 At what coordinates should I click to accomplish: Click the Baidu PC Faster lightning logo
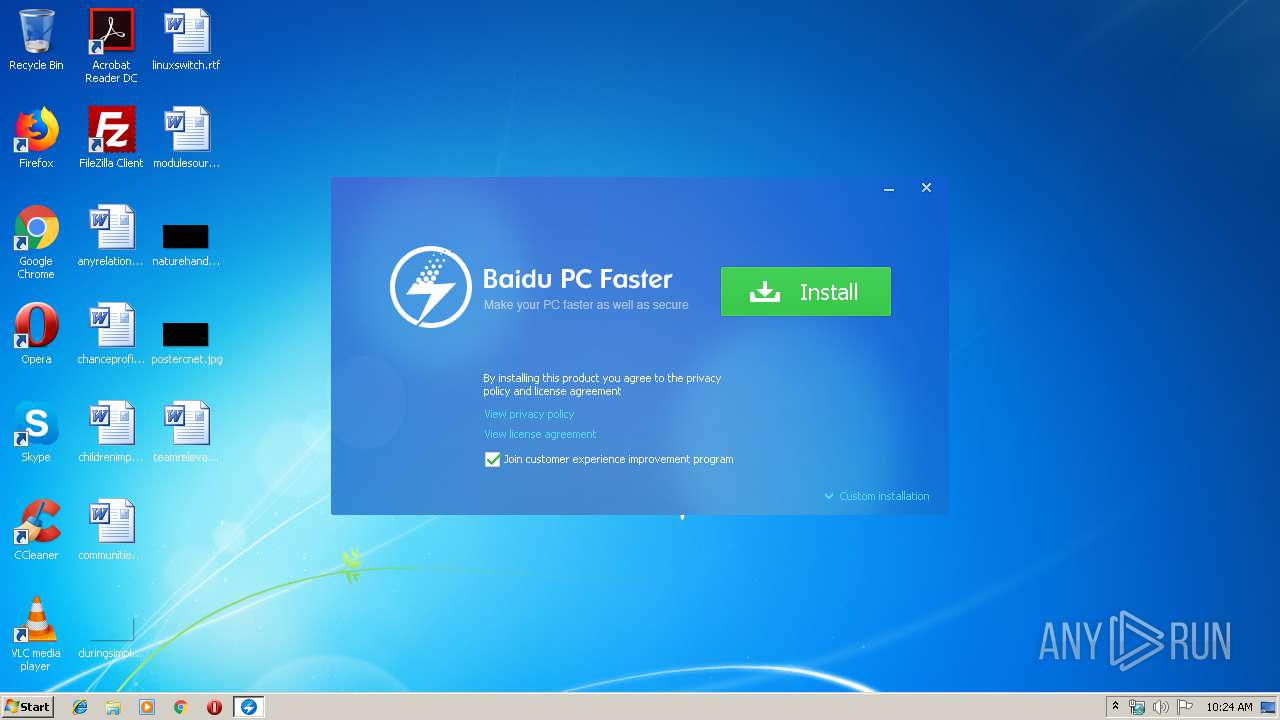pos(430,287)
